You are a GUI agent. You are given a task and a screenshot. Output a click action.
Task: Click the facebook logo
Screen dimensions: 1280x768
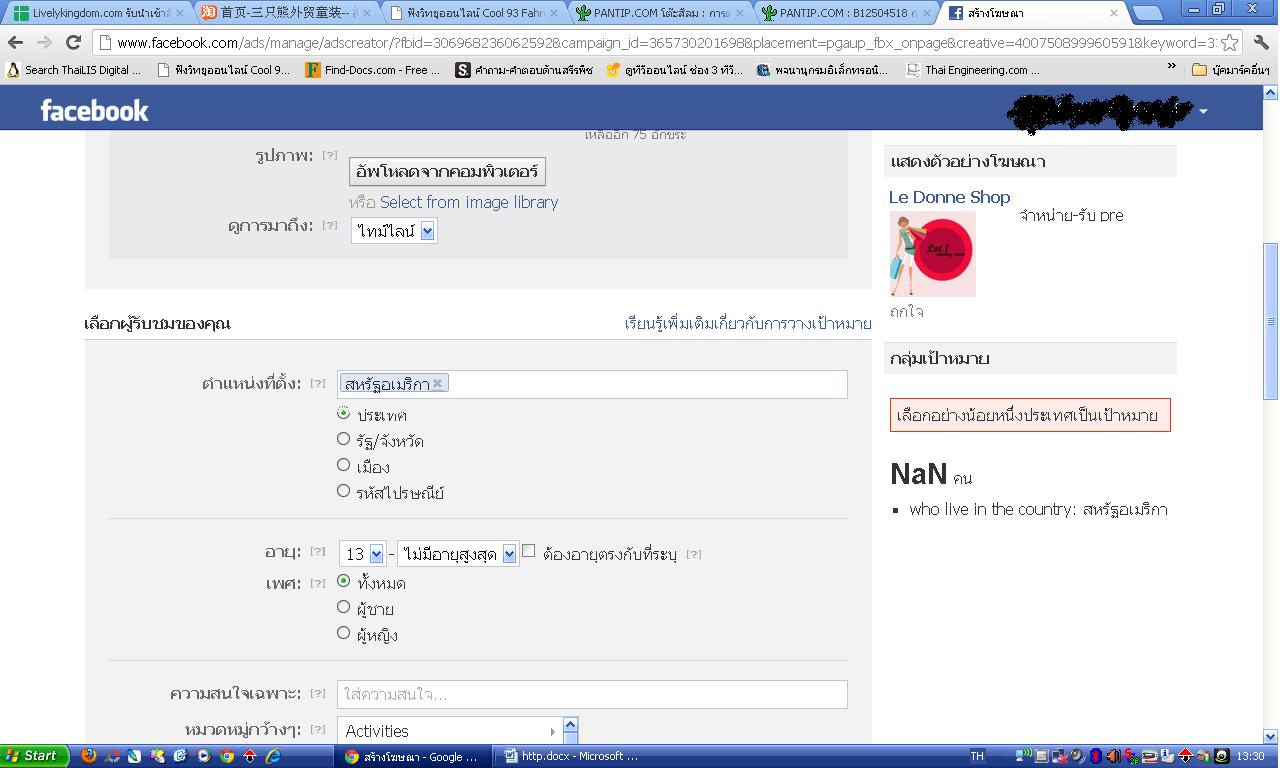[94, 110]
